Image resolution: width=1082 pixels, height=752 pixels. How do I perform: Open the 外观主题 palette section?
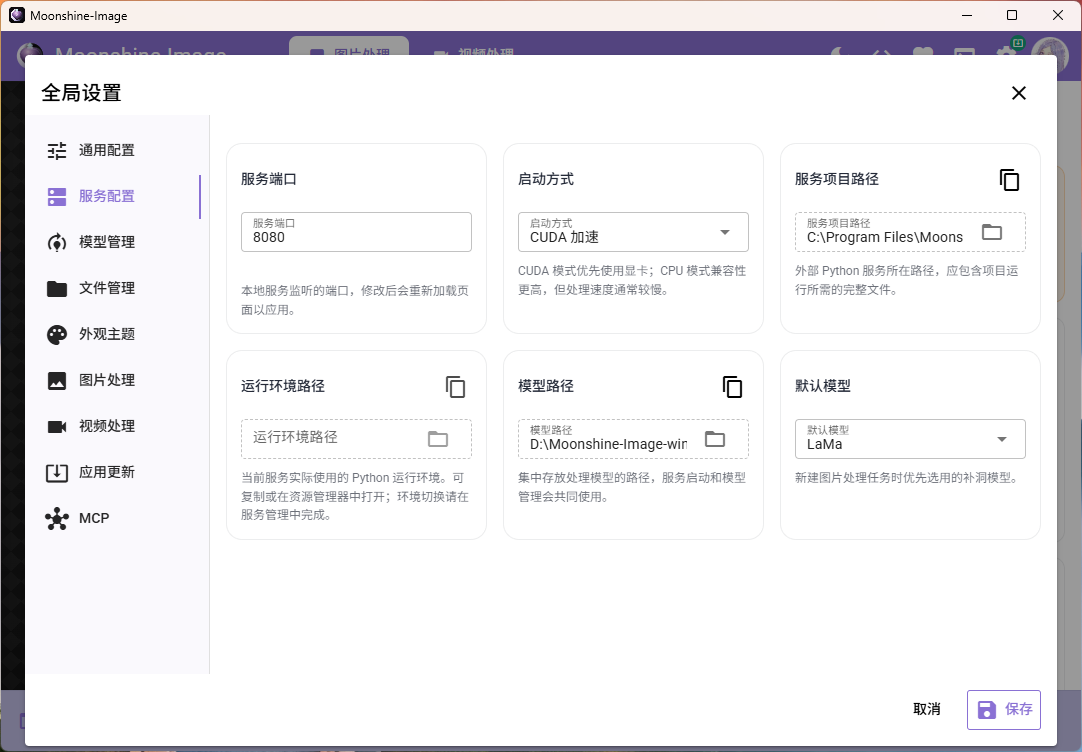coord(115,335)
